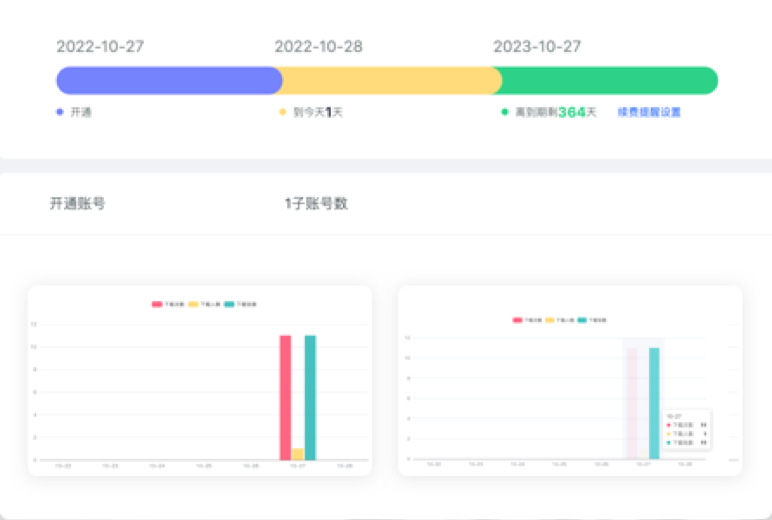This screenshot has height=520, width=772.
Task: Select the 2022-10-27 start date text
Action: (x=100, y=46)
